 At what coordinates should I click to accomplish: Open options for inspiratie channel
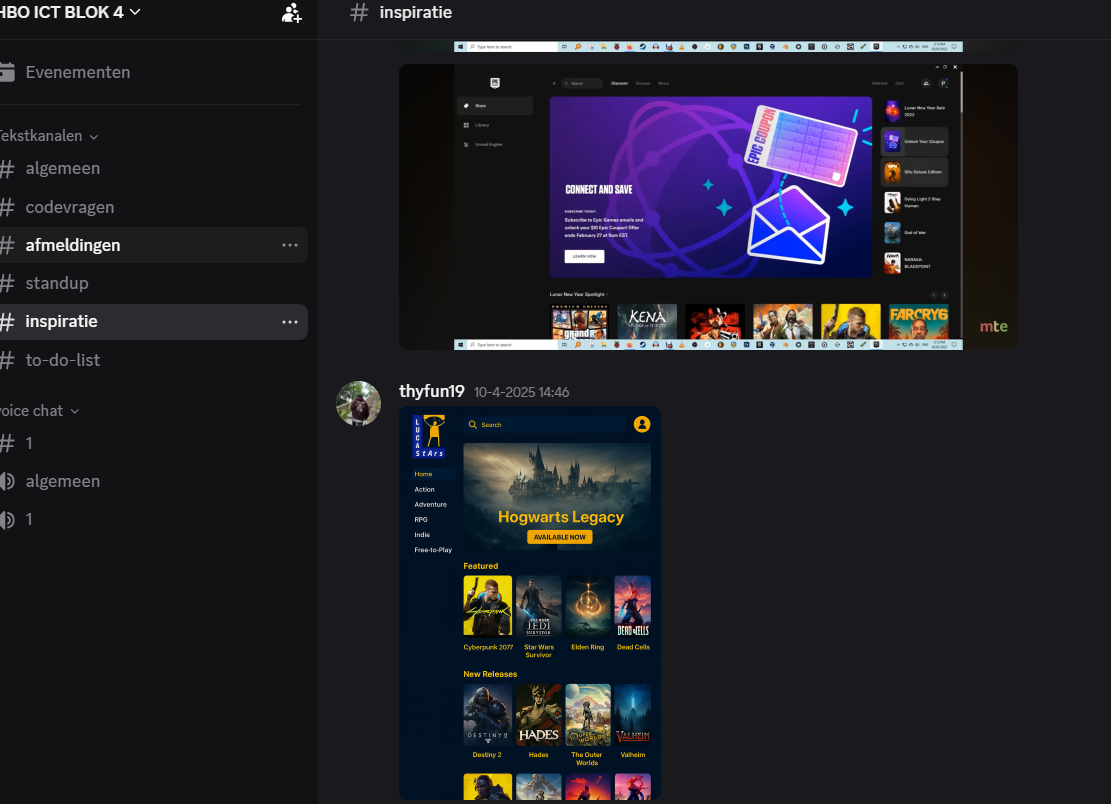tap(290, 322)
